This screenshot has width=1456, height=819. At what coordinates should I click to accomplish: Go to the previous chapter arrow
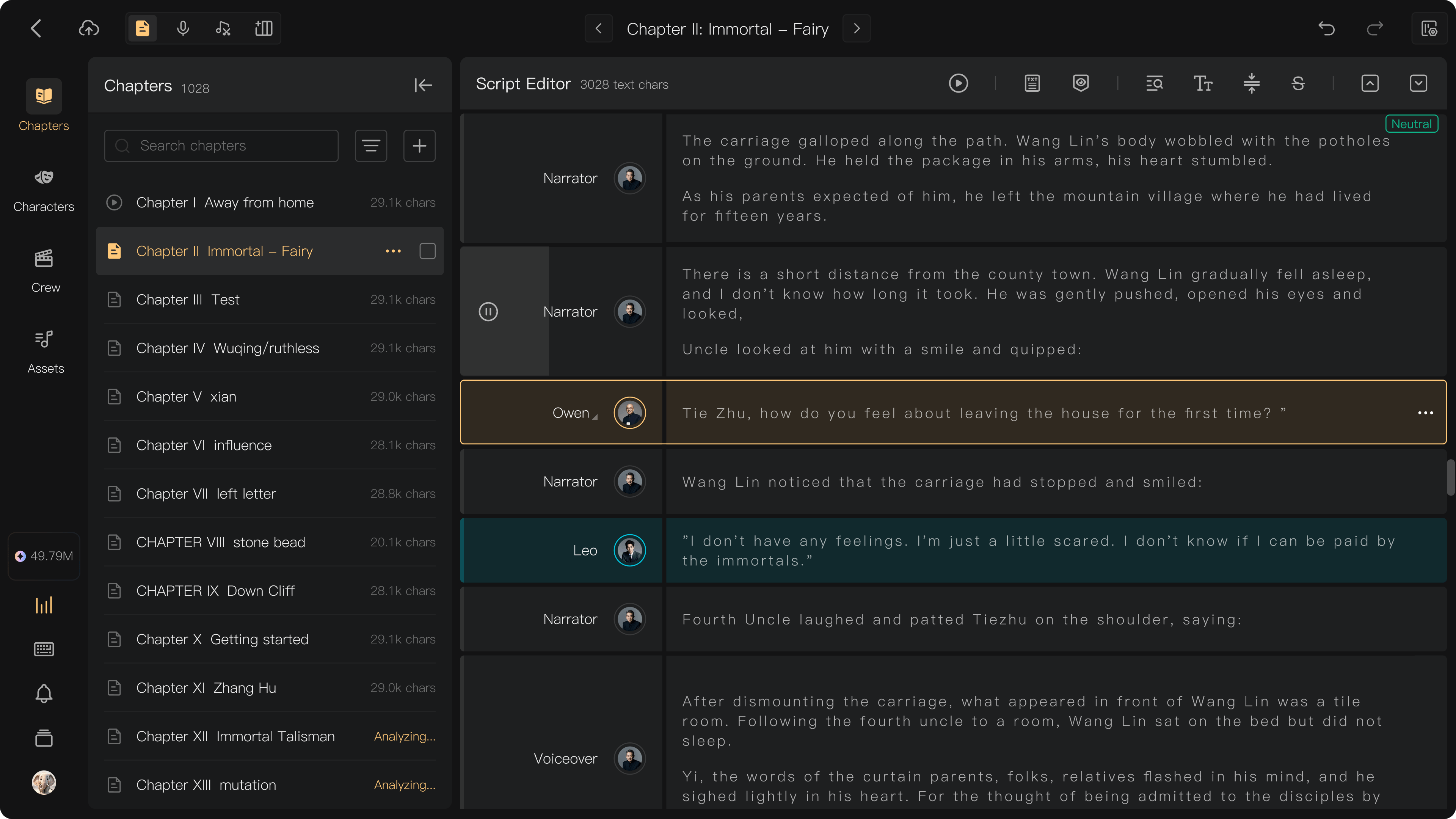(x=599, y=28)
